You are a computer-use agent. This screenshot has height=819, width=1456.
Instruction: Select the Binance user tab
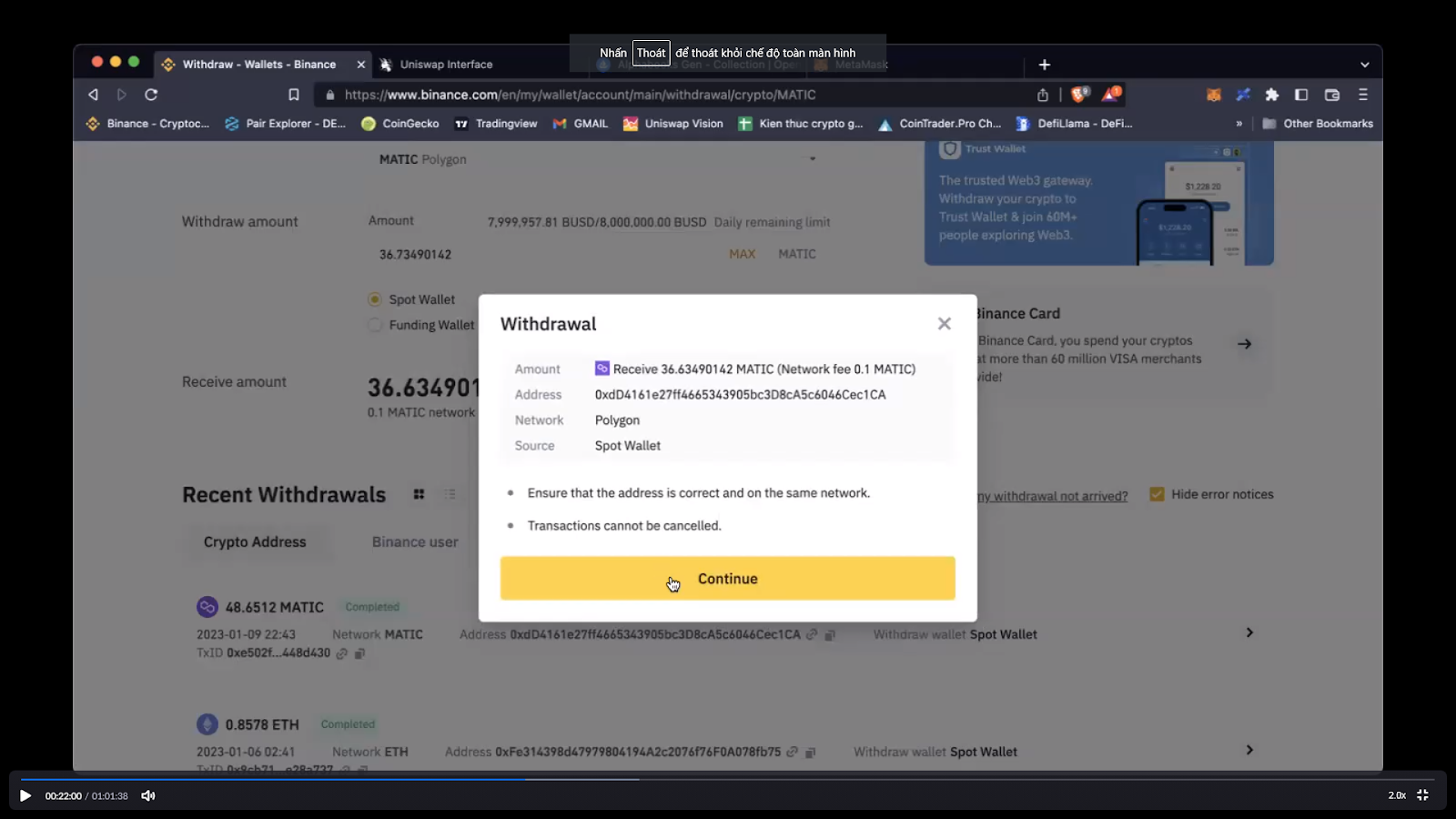(415, 541)
